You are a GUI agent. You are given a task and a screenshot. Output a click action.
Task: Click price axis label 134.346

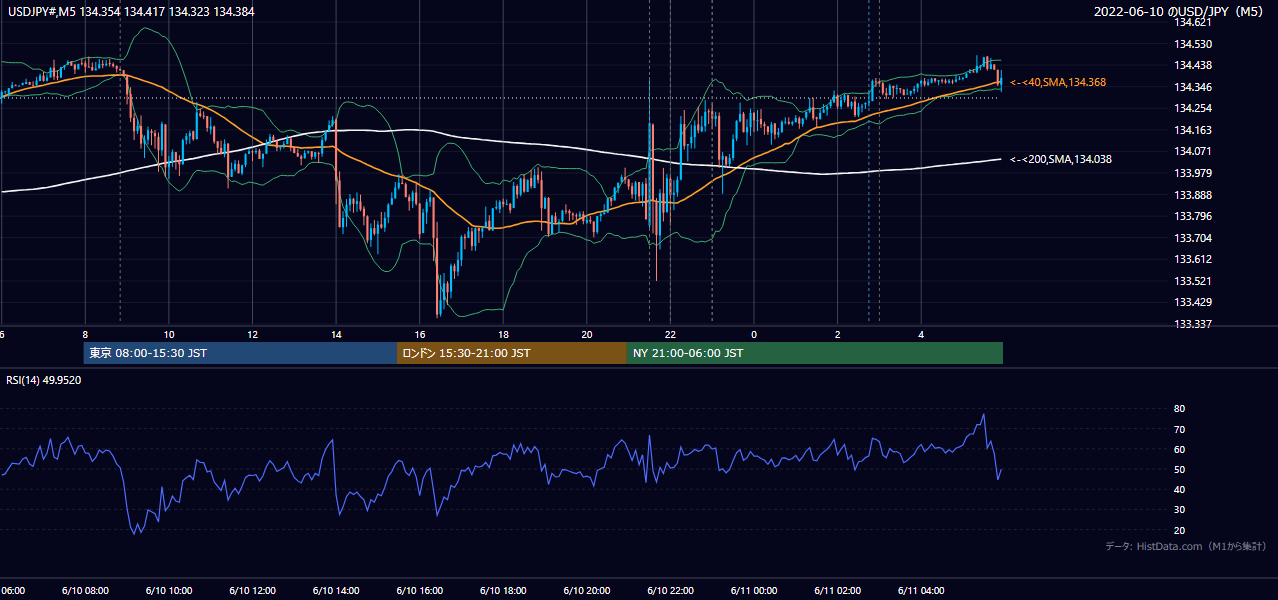point(1192,87)
